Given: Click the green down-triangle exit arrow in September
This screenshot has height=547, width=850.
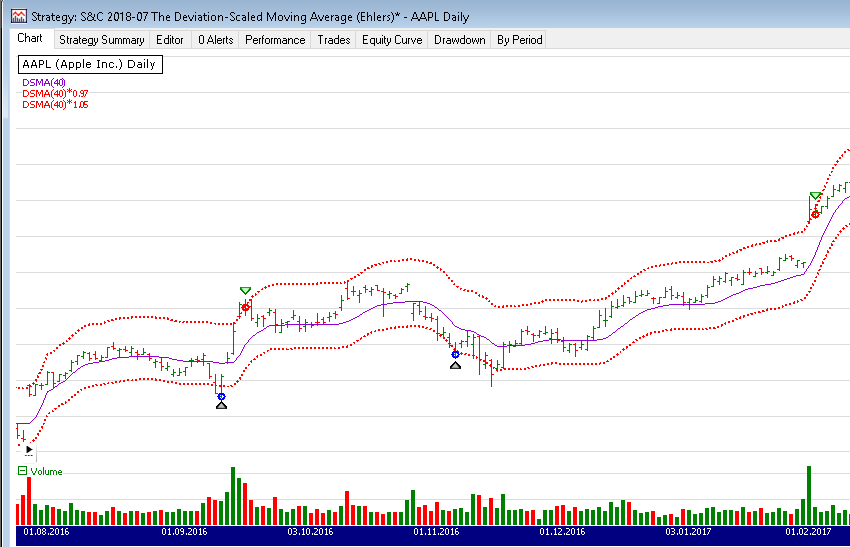Looking at the screenshot, I should point(245,291).
